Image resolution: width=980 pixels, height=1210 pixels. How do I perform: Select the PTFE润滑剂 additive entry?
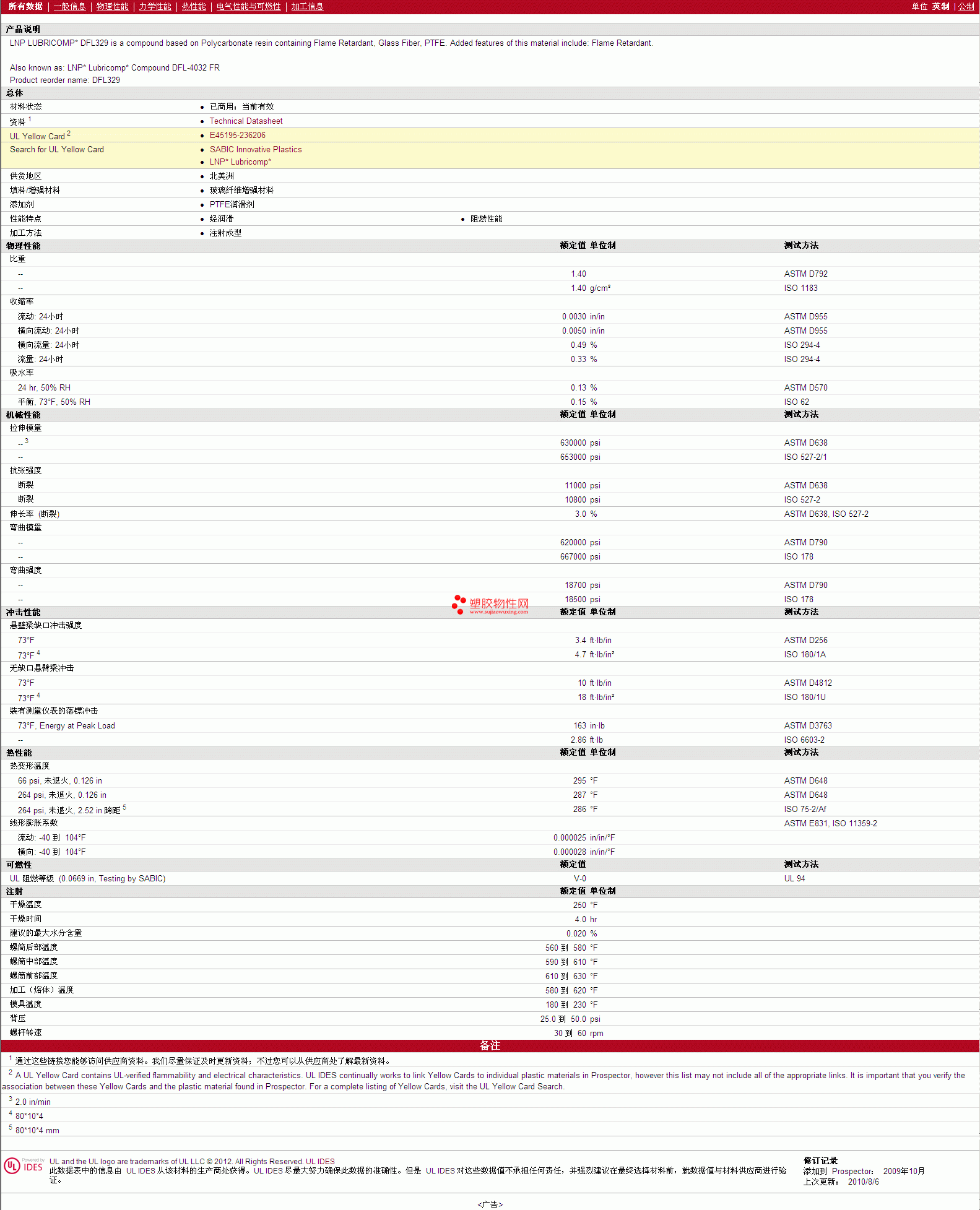click(x=232, y=205)
